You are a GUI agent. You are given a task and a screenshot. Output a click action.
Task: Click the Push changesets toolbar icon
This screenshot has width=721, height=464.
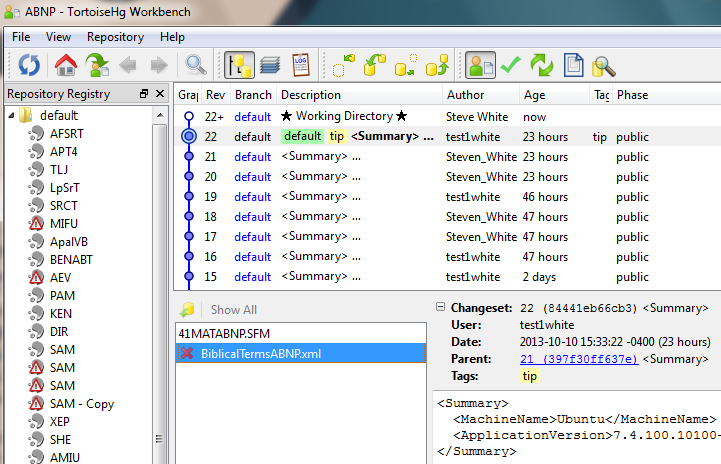[436, 66]
